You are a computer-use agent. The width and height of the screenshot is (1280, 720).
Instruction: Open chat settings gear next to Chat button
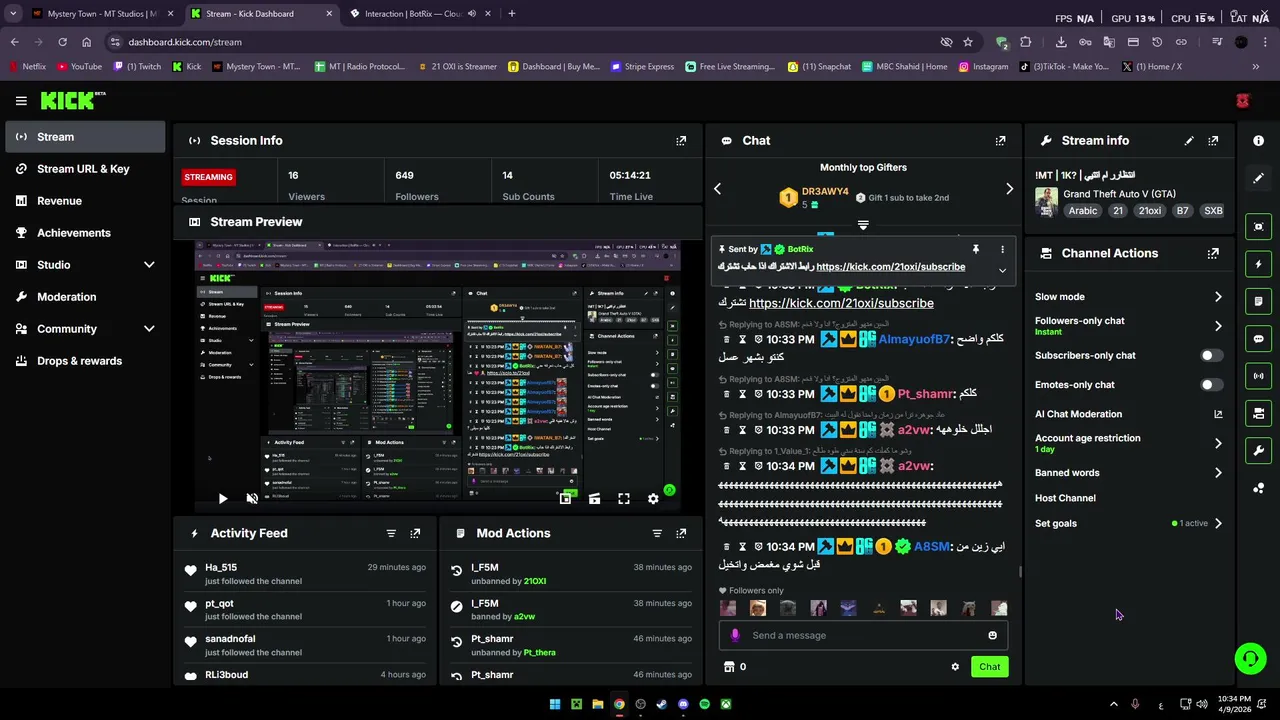955,667
